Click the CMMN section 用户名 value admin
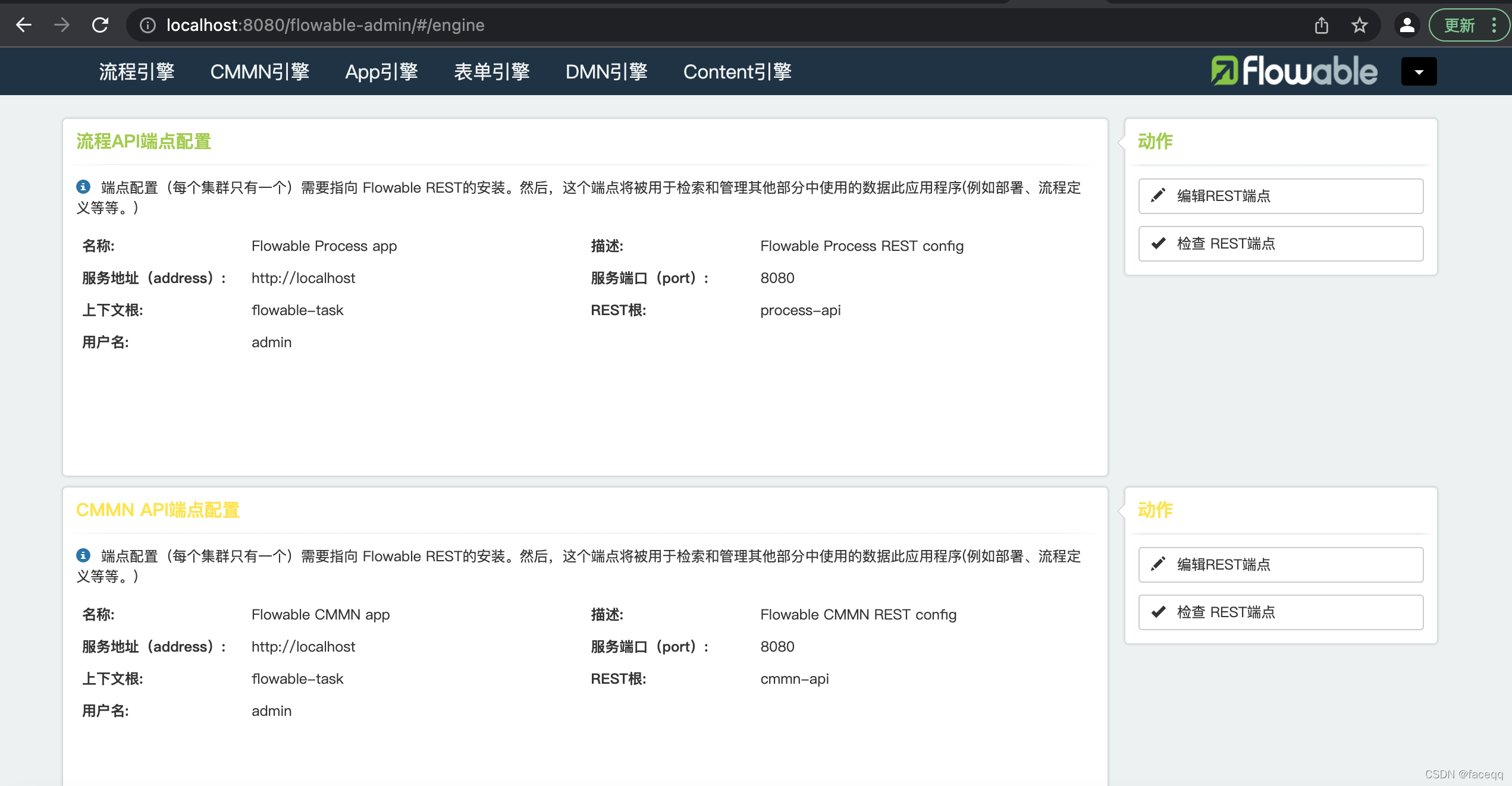 (x=271, y=710)
